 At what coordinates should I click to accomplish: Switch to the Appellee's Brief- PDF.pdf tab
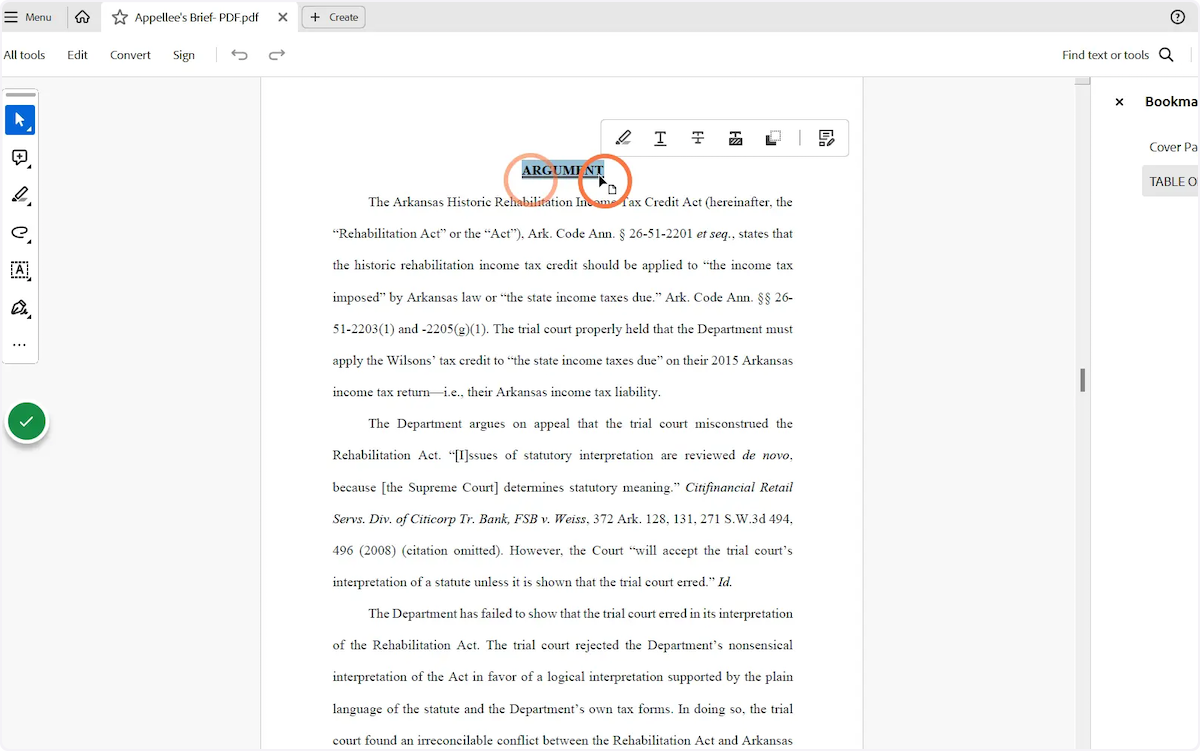point(198,17)
